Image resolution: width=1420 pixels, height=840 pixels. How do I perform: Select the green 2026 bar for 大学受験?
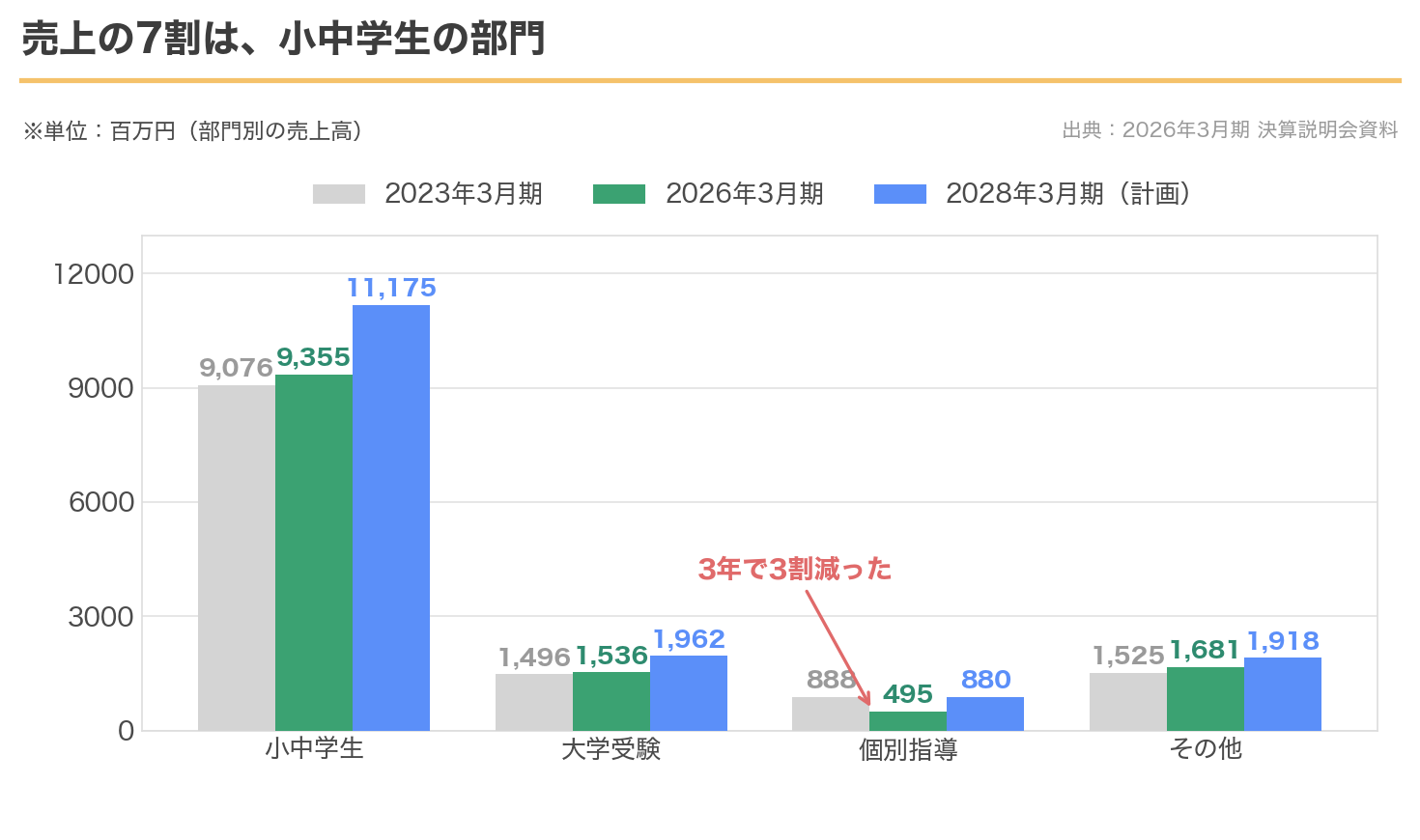tap(611, 701)
